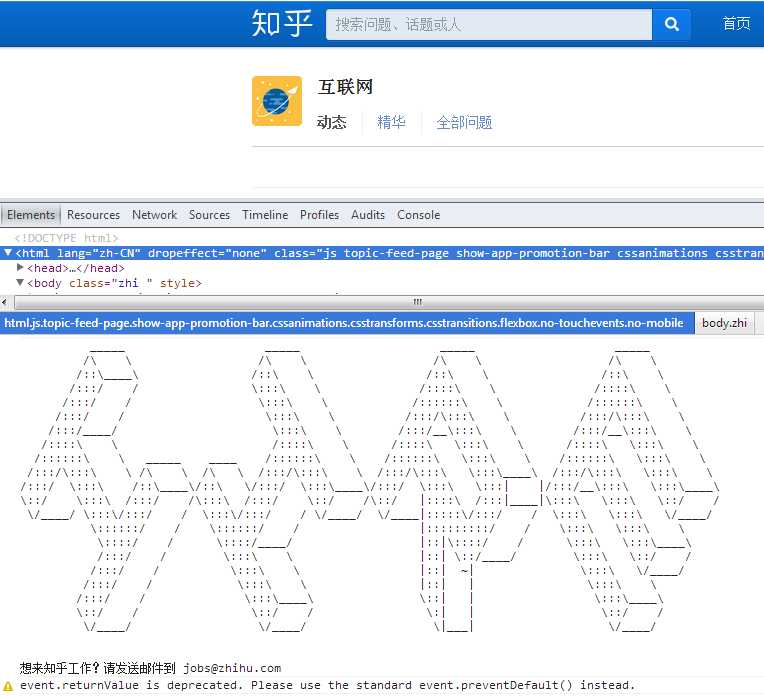Switch to the Elements devtools tab
This screenshot has height=697, width=764.
(31, 215)
